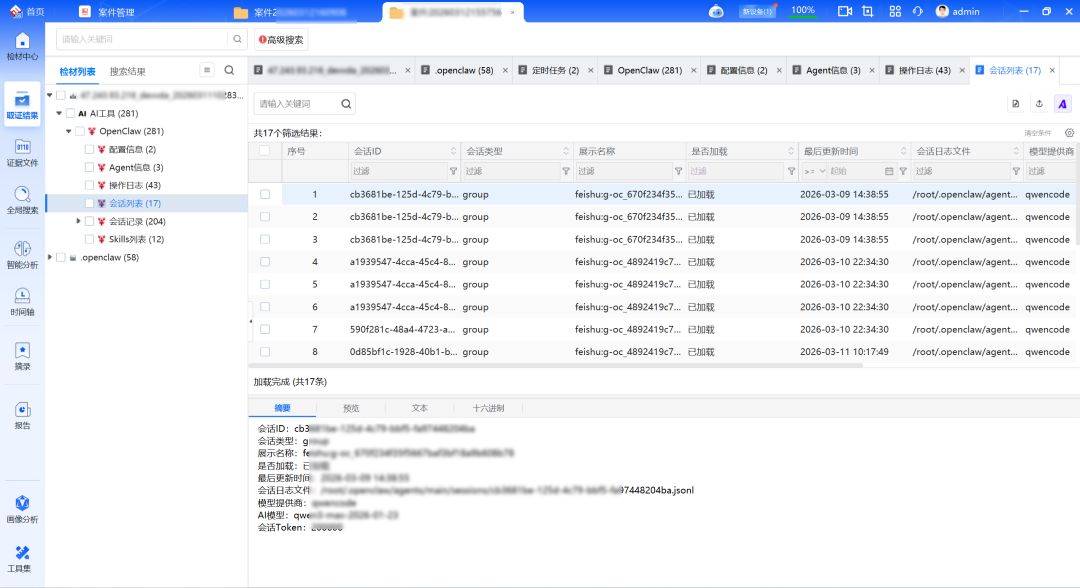The width and height of the screenshot is (1080, 588).
Task: Open the 画像分析 sidebar tool
Action: pyautogui.click(x=22, y=508)
